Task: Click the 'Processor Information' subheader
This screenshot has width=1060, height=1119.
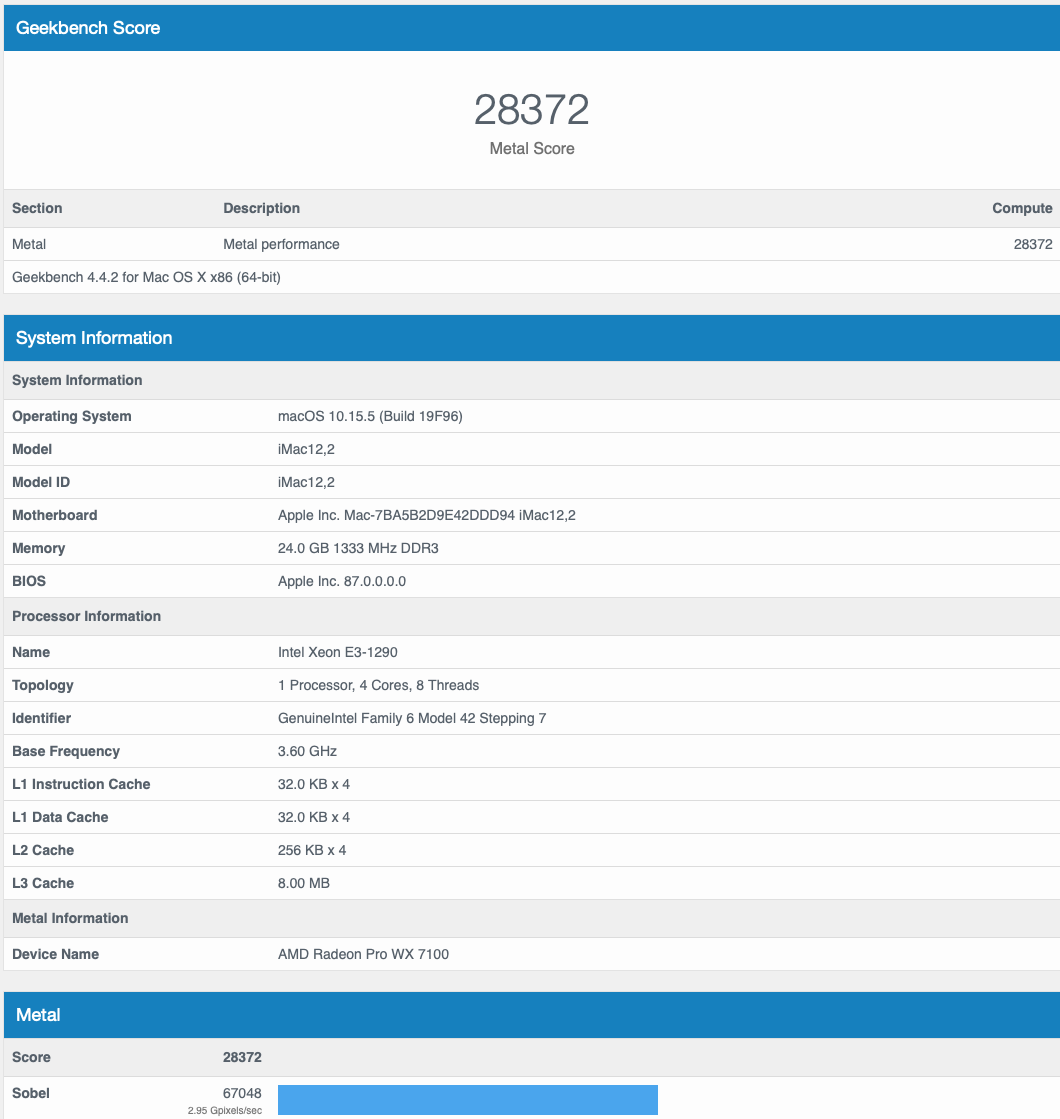Action: click(x=86, y=616)
